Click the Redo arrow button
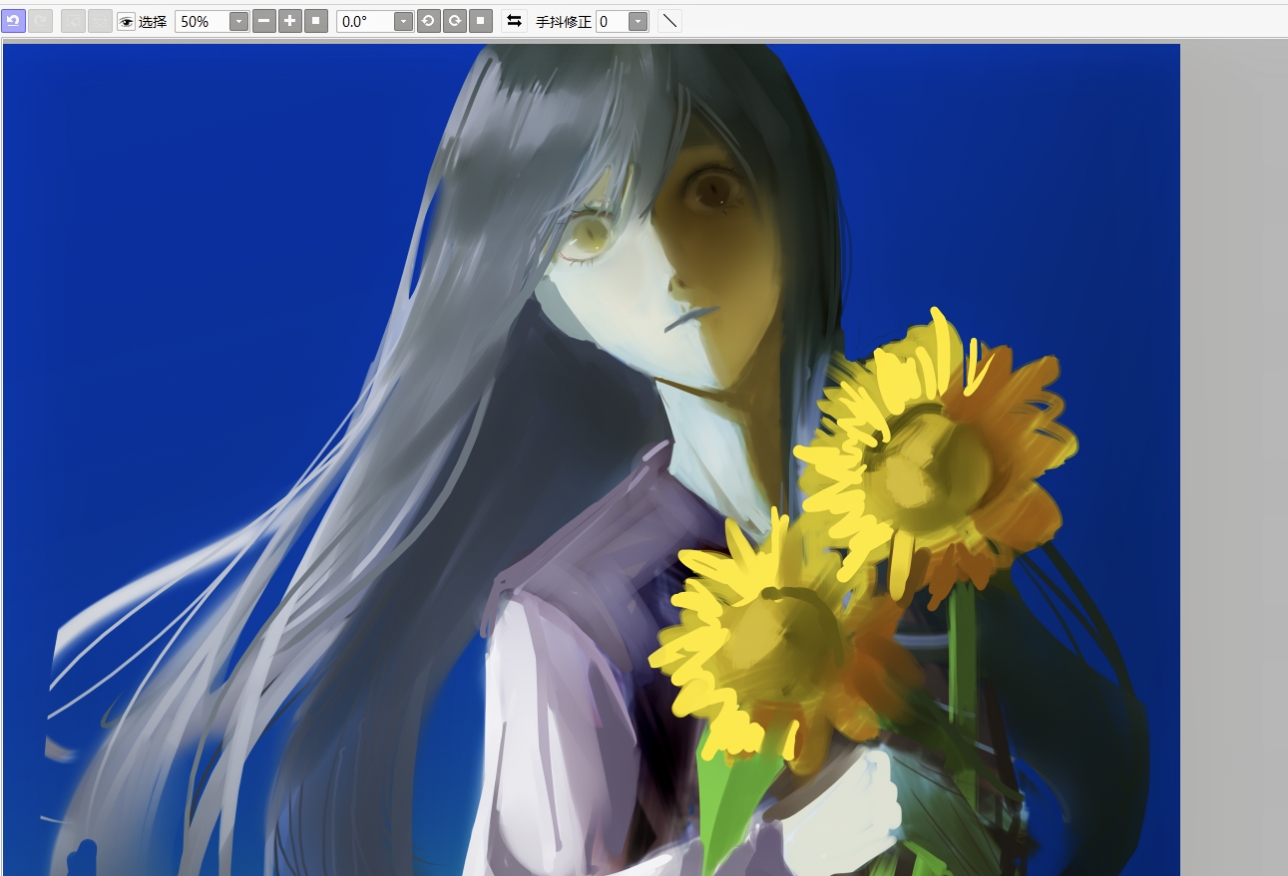Image resolution: width=1288 pixels, height=876 pixels. click(x=40, y=21)
